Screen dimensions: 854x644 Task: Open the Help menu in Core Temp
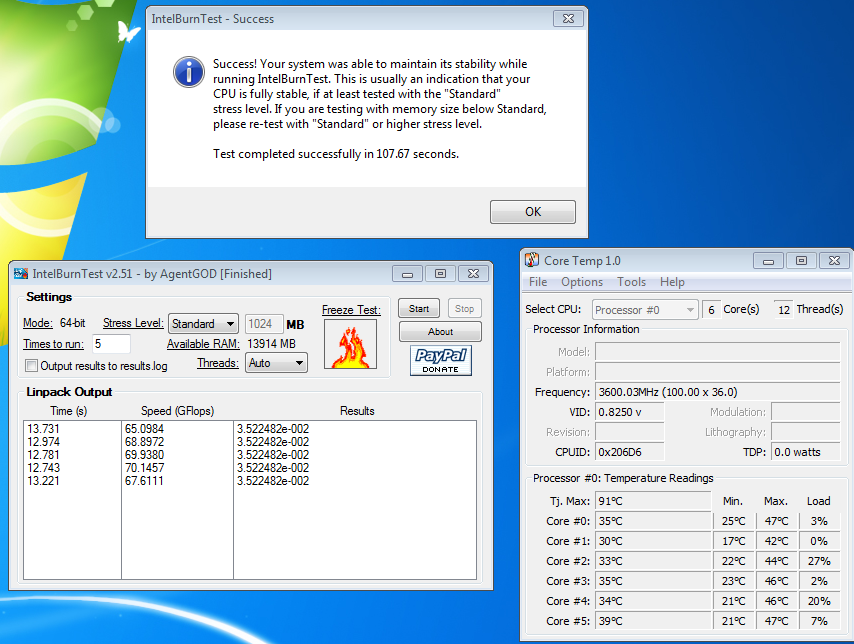click(x=672, y=282)
